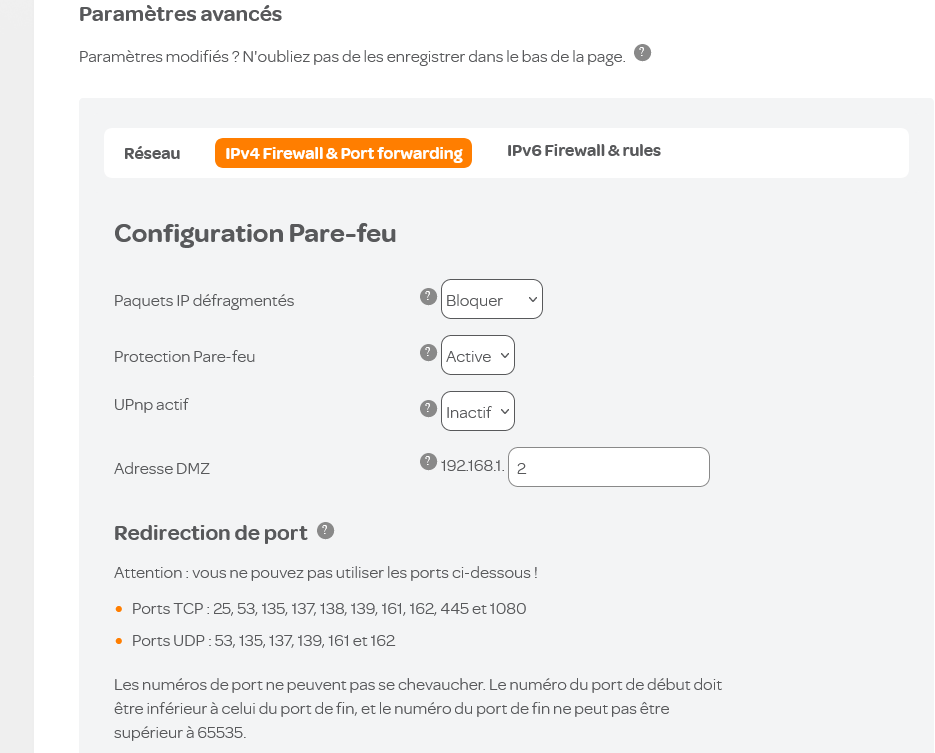The width and height of the screenshot is (935, 753).
Task: Open the Redirection de port help icon
Action: (x=325, y=531)
